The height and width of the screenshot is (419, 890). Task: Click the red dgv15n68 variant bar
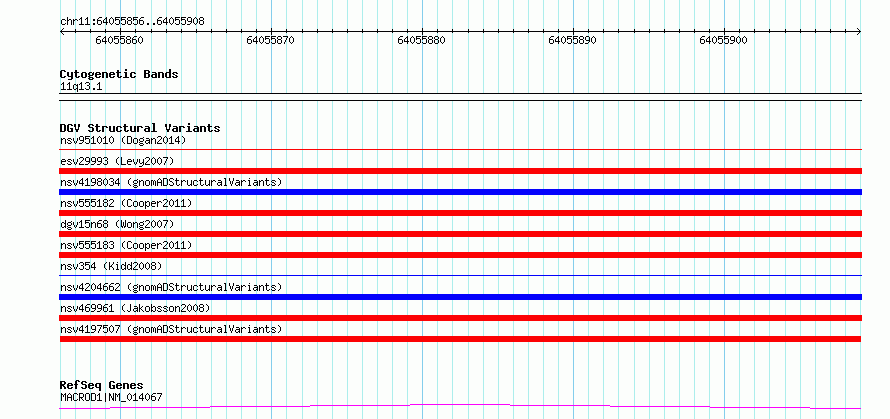pyautogui.click(x=460, y=234)
